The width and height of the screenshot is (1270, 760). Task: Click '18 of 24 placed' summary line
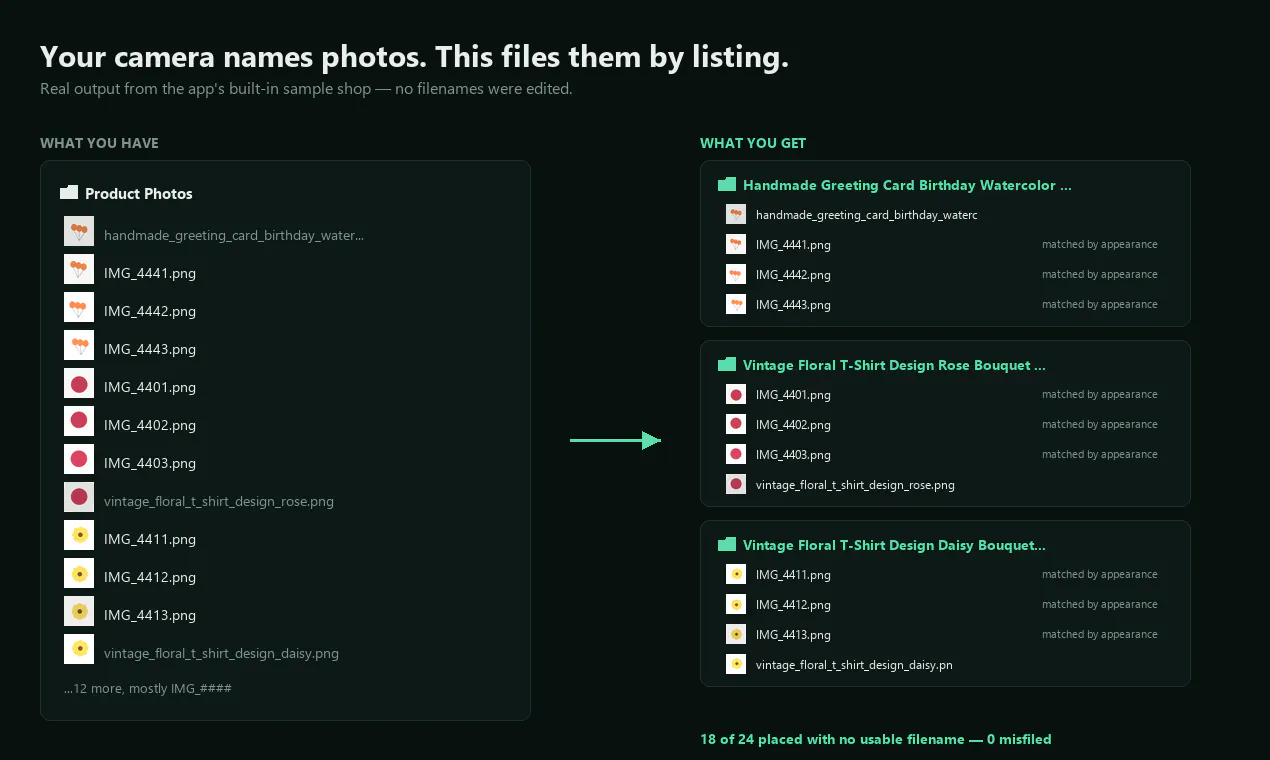(876, 739)
